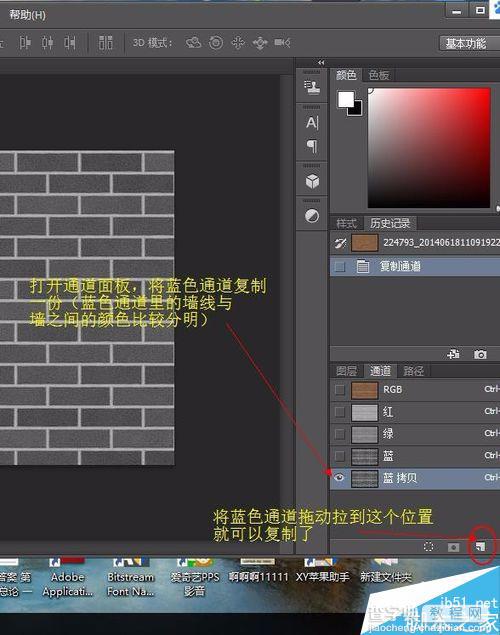
Task: Open the Clone Source panel icon
Action: (x=312, y=87)
